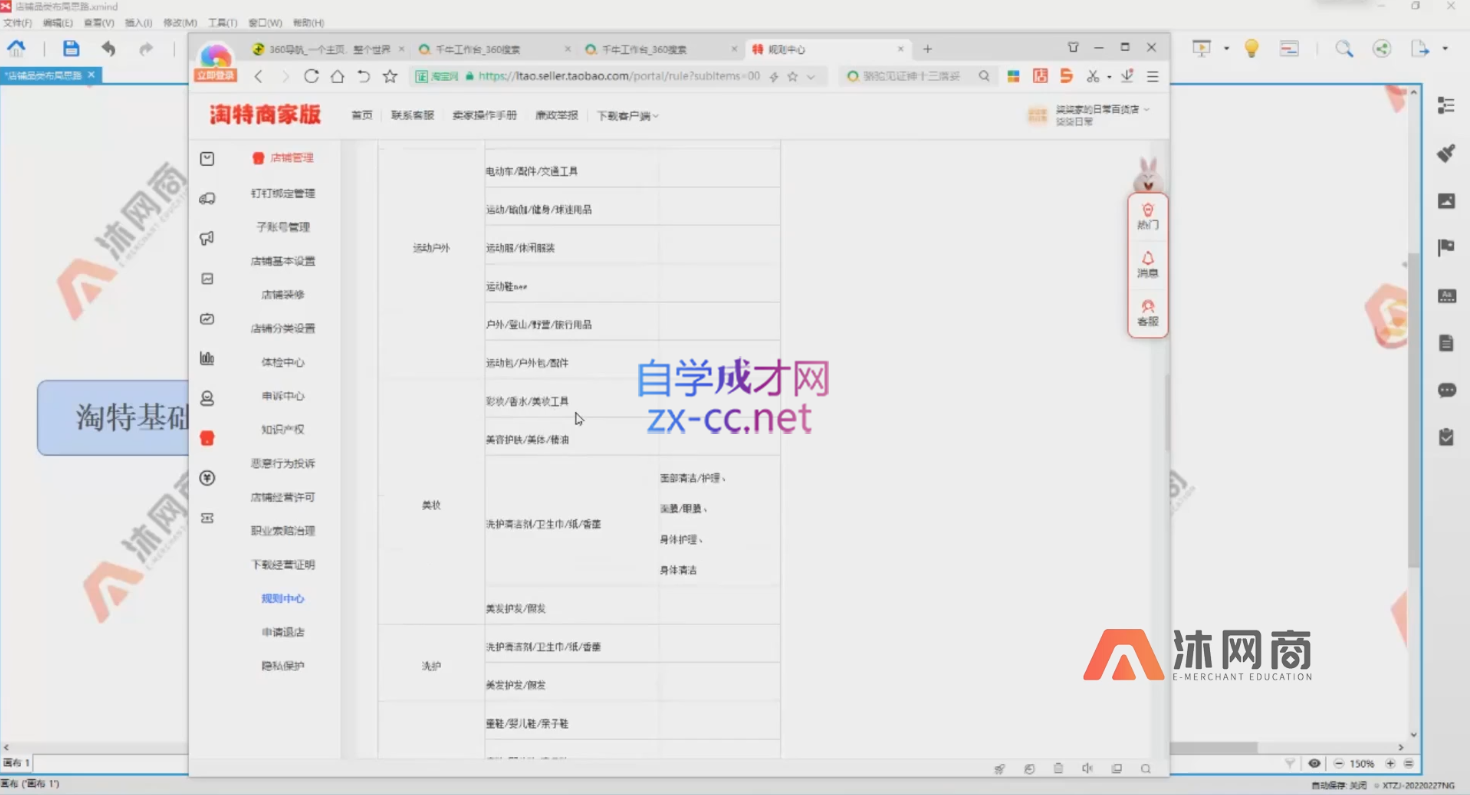Open XMind 插入(I) menu
Image resolution: width=1470 pixels, height=795 pixels.
coord(138,22)
